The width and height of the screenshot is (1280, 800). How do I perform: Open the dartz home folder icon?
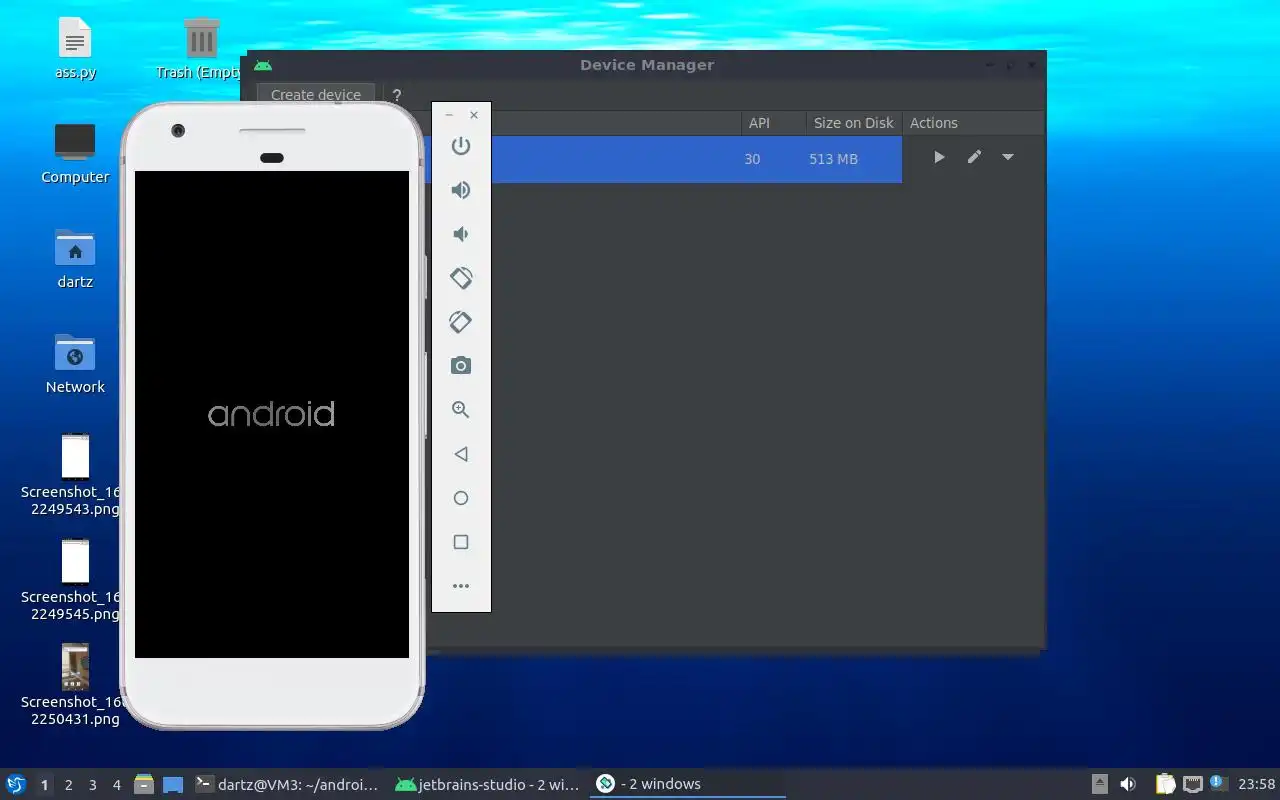[x=75, y=259]
